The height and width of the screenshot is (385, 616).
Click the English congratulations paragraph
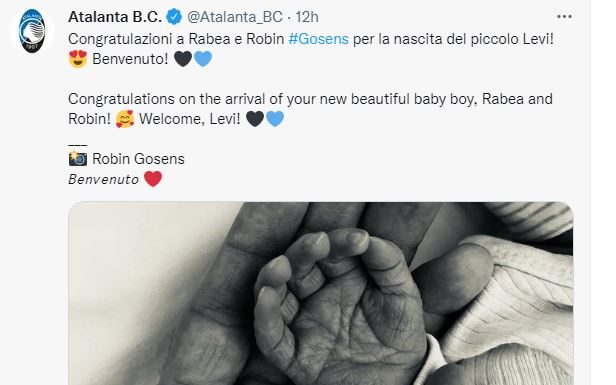(310, 109)
